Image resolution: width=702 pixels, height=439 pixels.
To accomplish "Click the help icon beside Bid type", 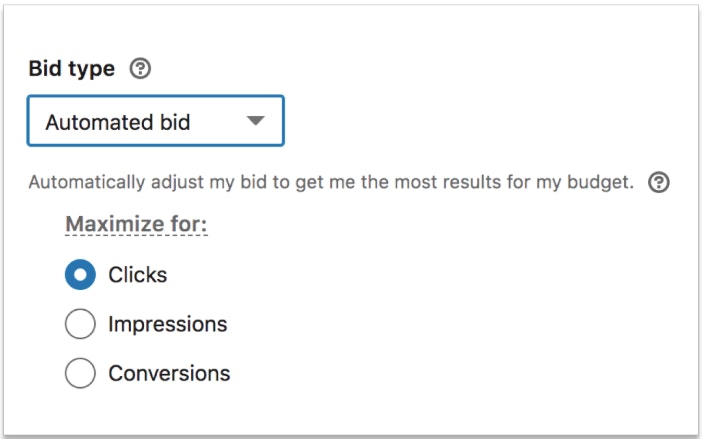I will point(141,69).
